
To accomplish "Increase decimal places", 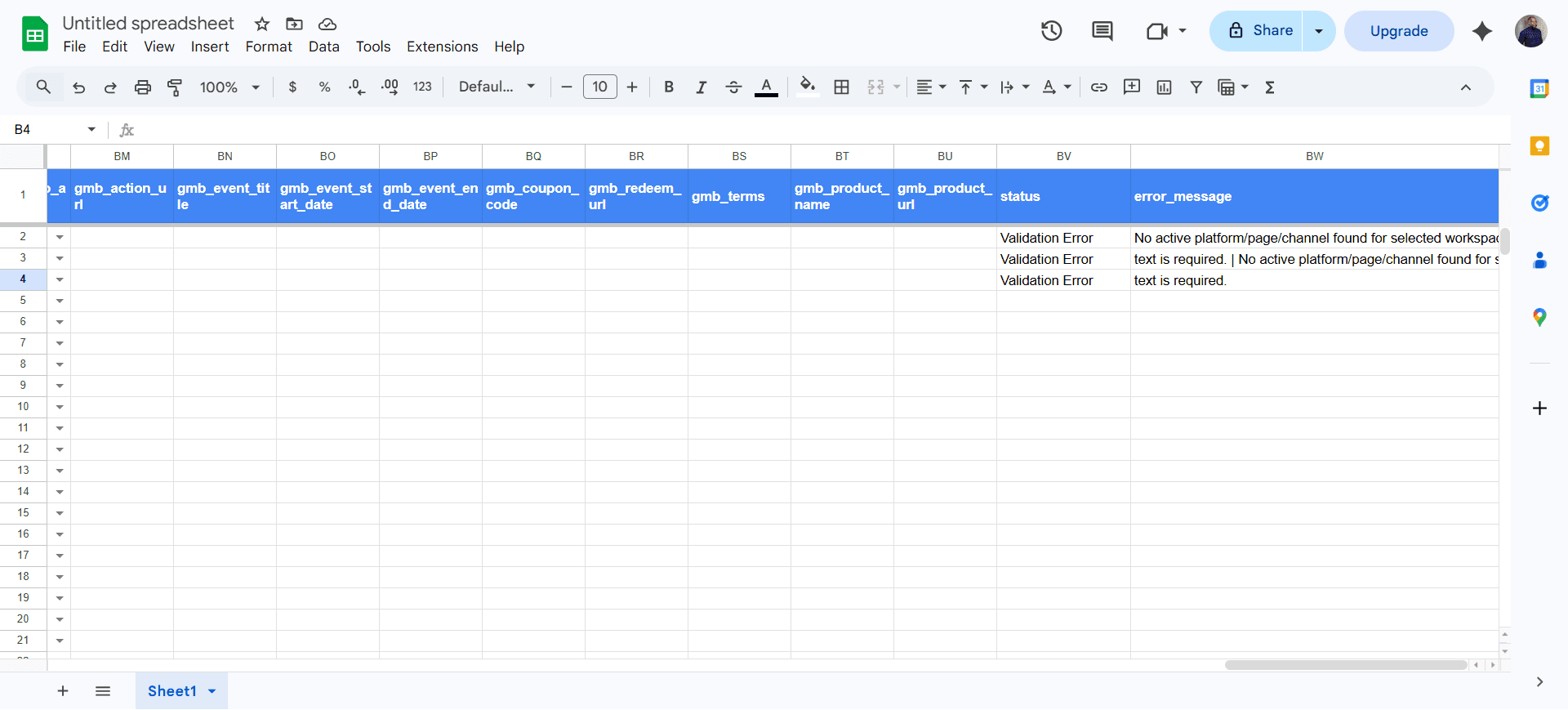I will [x=390, y=87].
